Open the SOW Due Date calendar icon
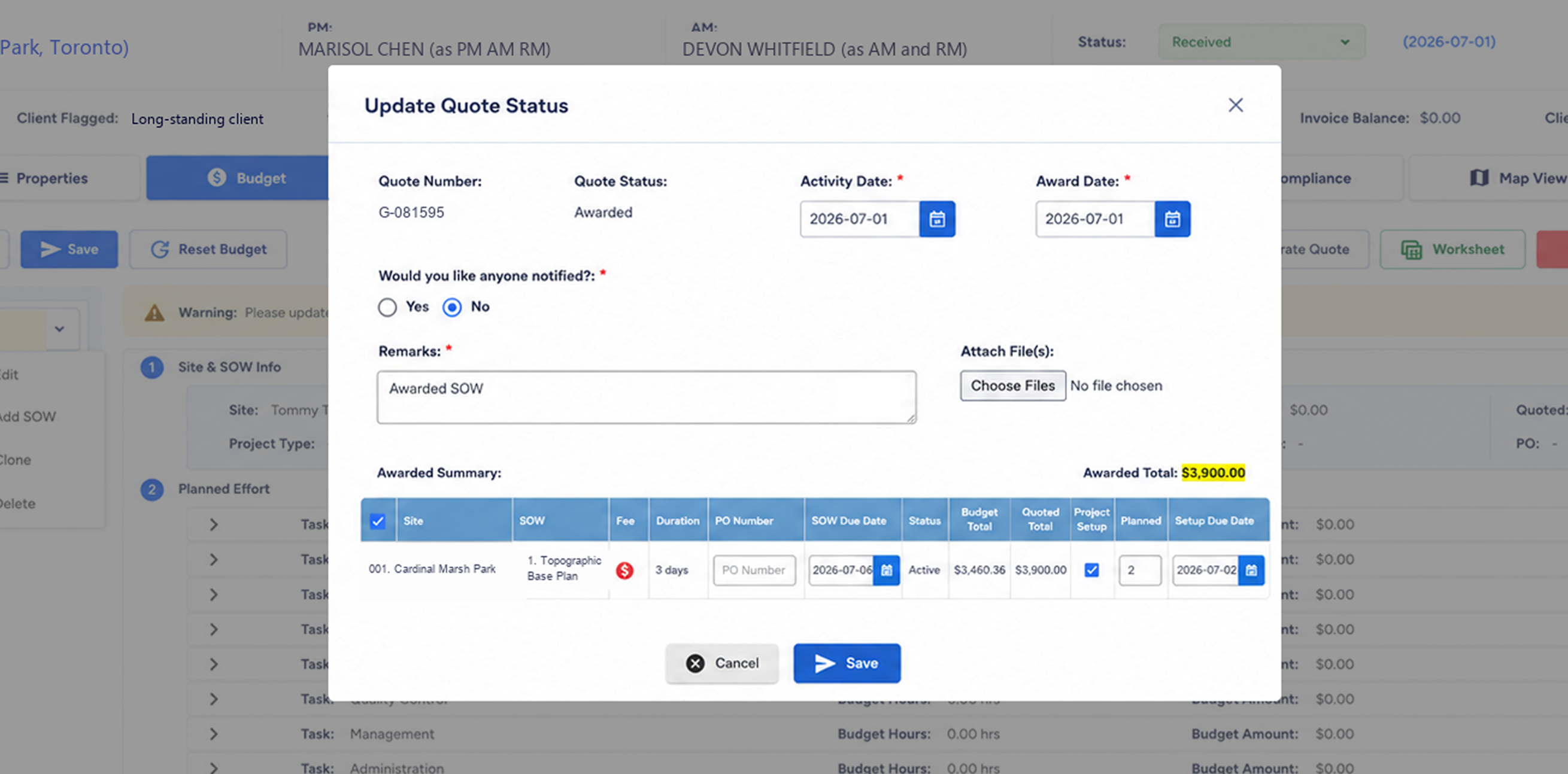 [886, 570]
